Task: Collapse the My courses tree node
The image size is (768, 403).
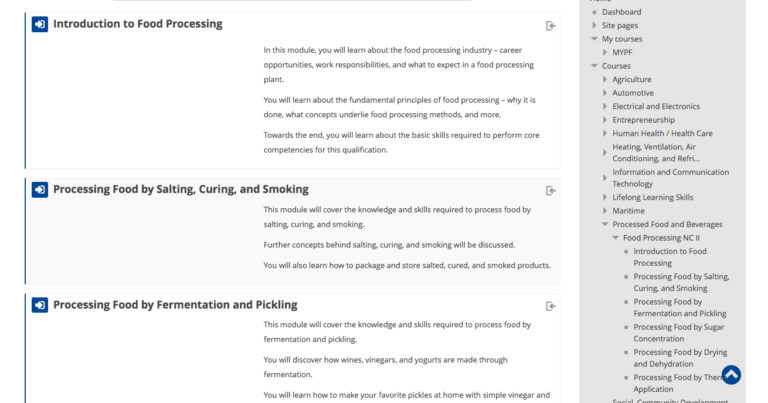Action: [594, 39]
